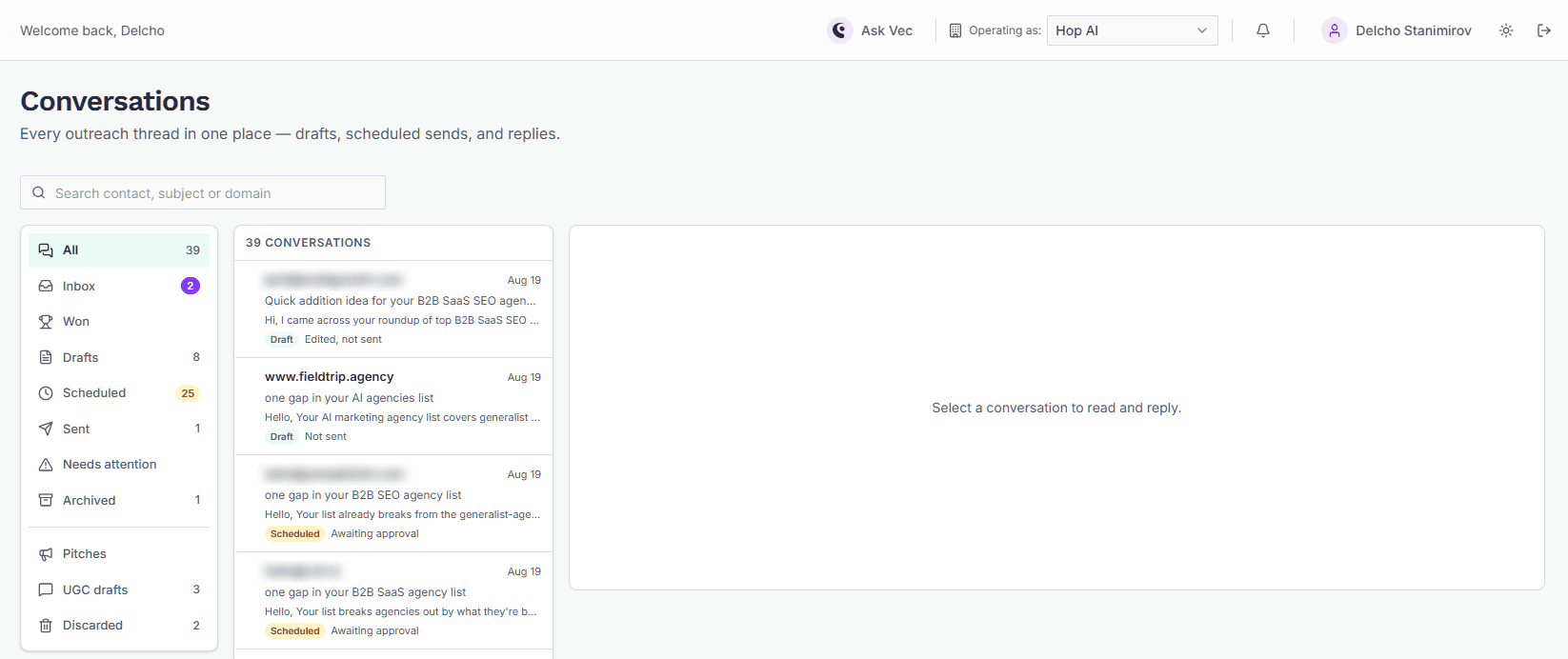This screenshot has height=659, width=1568.
Task: Show the Drafts filter
Action: point(119,357)
